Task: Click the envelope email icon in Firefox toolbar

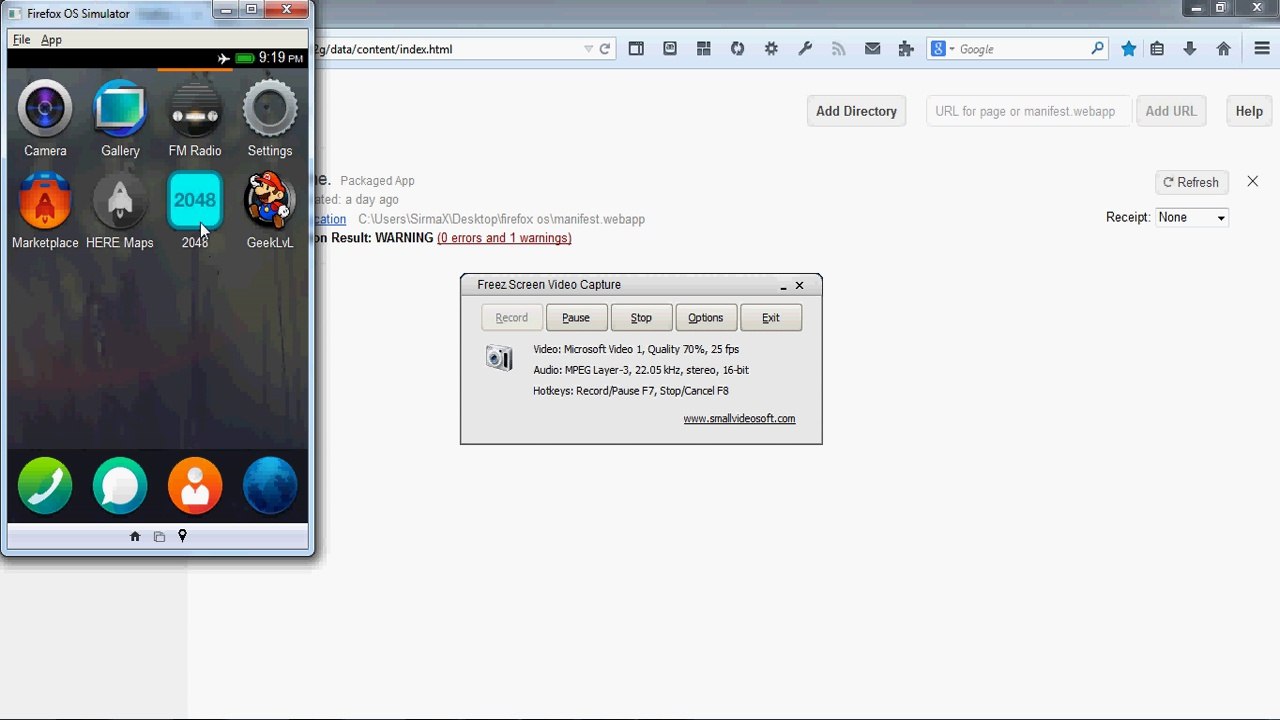Action: pyautogui.click(x=873, y=49)
